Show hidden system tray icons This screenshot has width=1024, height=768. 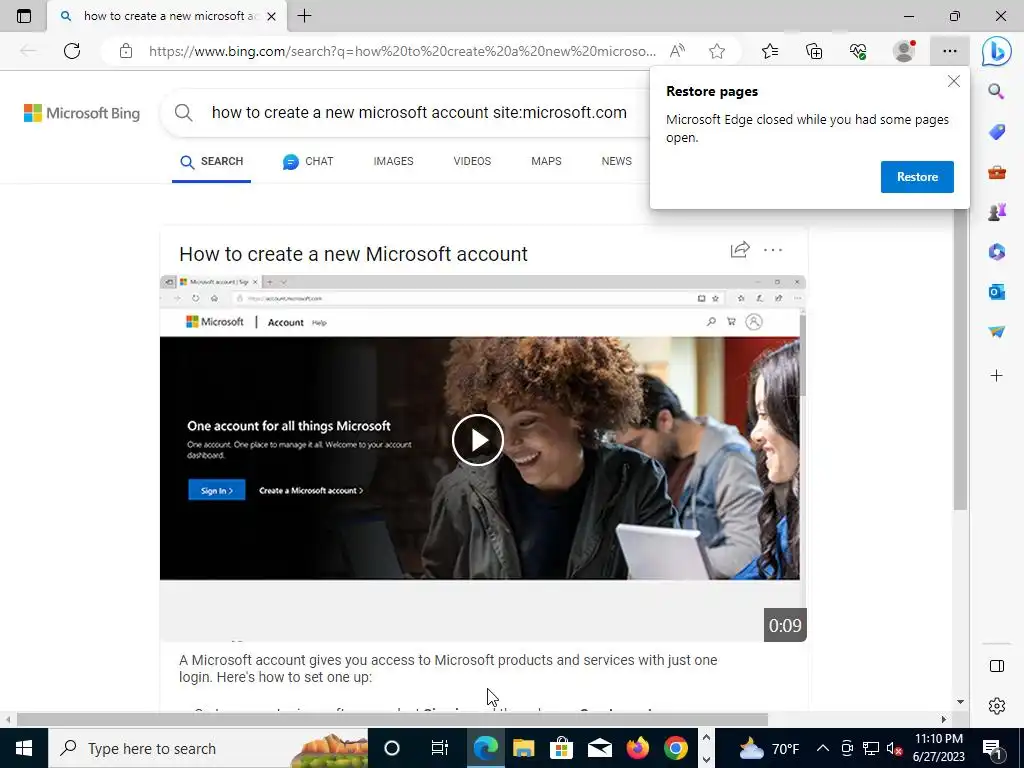(x=823, y=748)
